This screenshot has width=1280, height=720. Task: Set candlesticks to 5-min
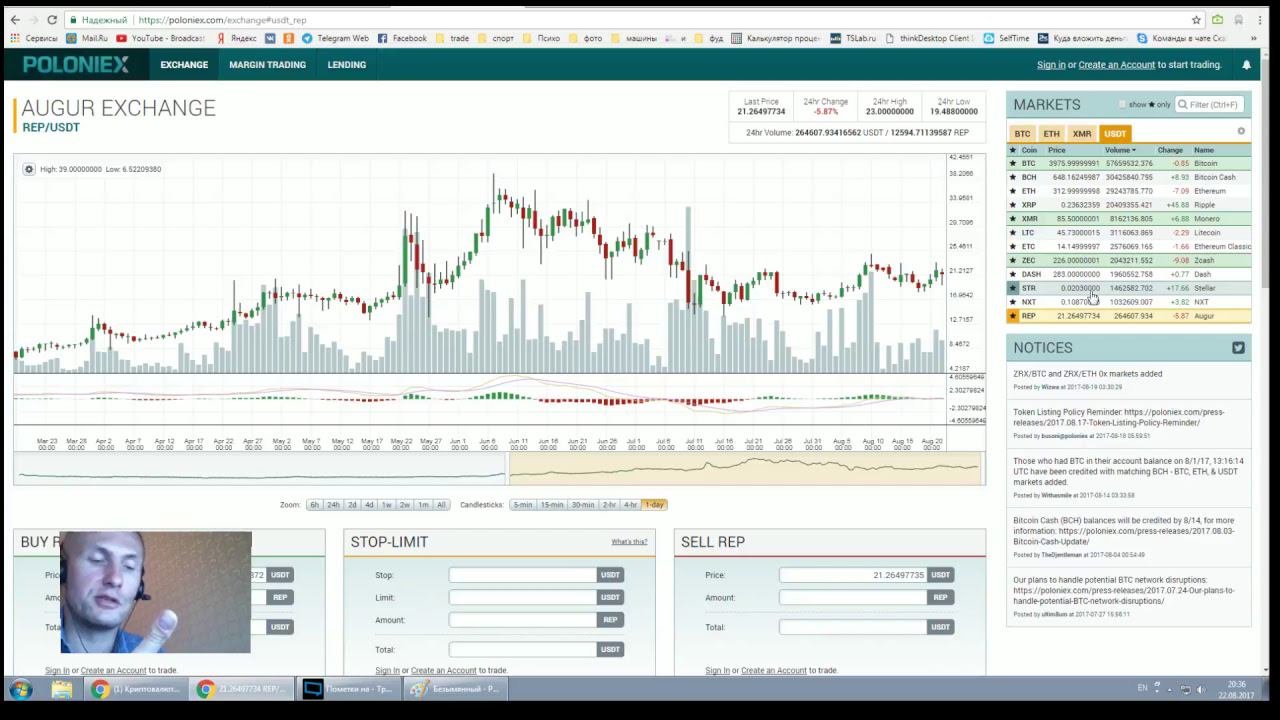click(x=523, y=505)
